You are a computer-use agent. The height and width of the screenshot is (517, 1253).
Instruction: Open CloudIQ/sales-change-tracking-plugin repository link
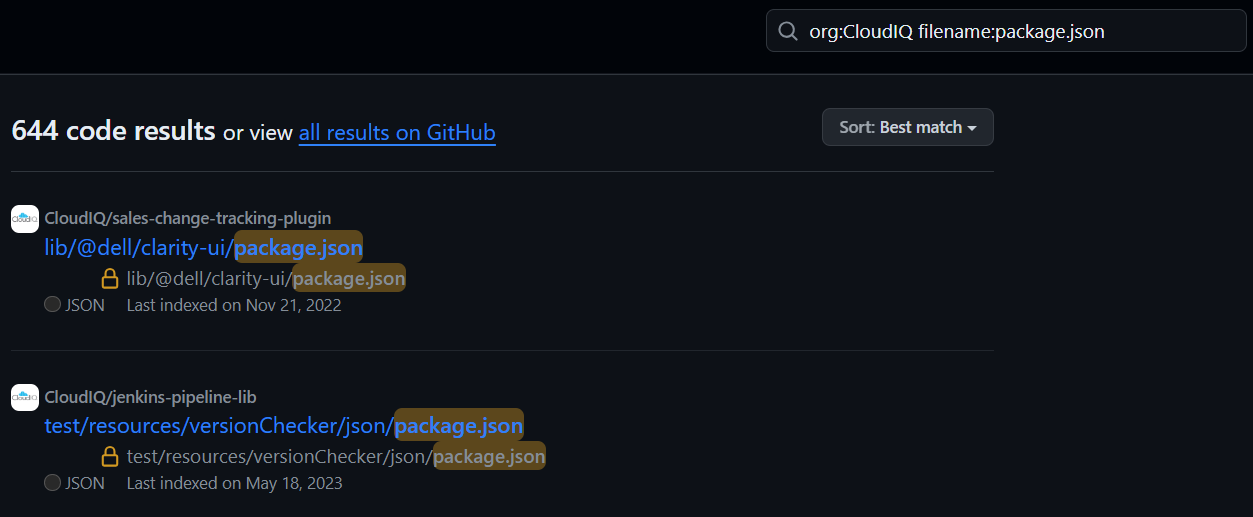click(x=188, y=218)
